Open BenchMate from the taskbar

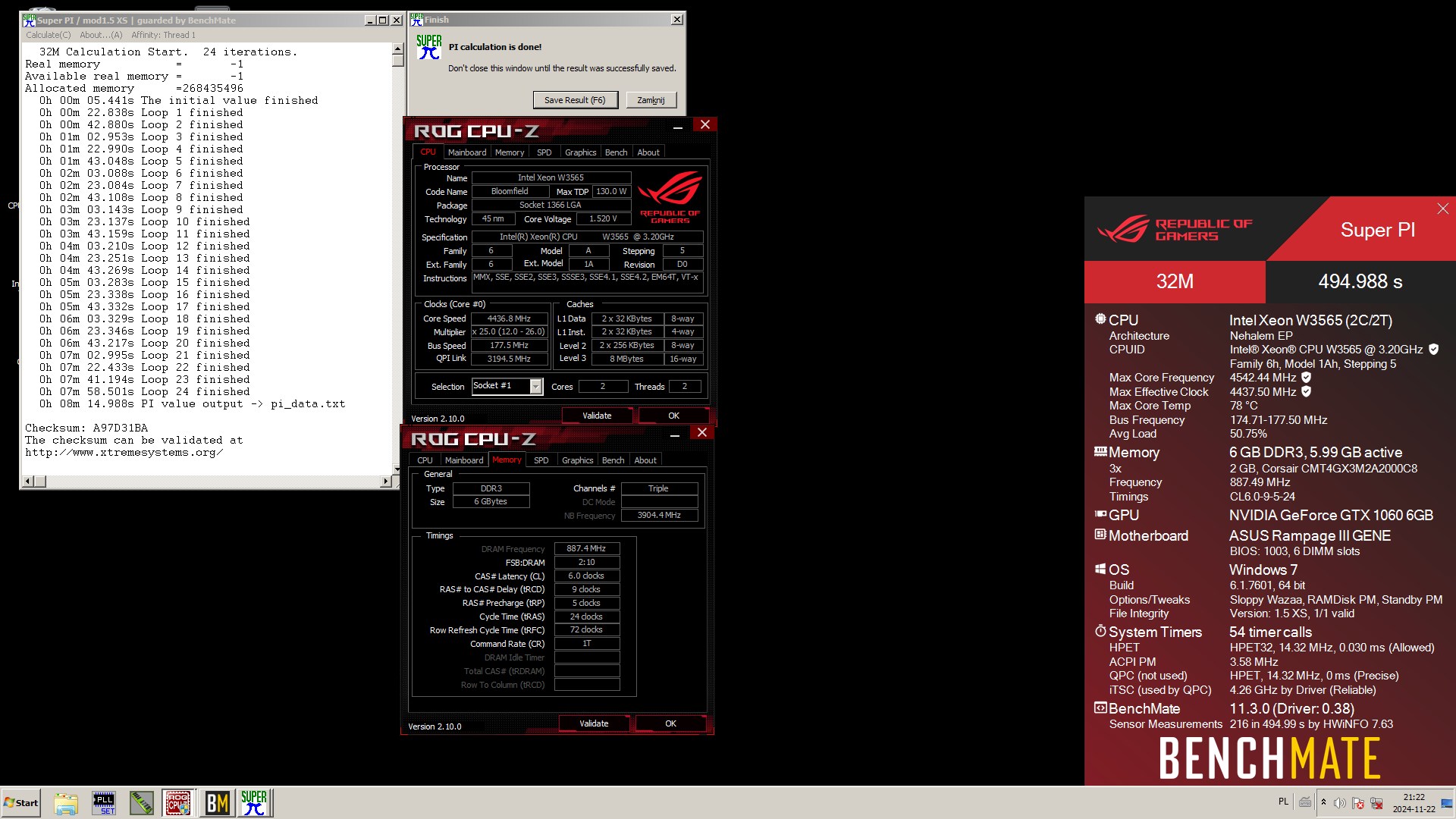click(217, 803)
